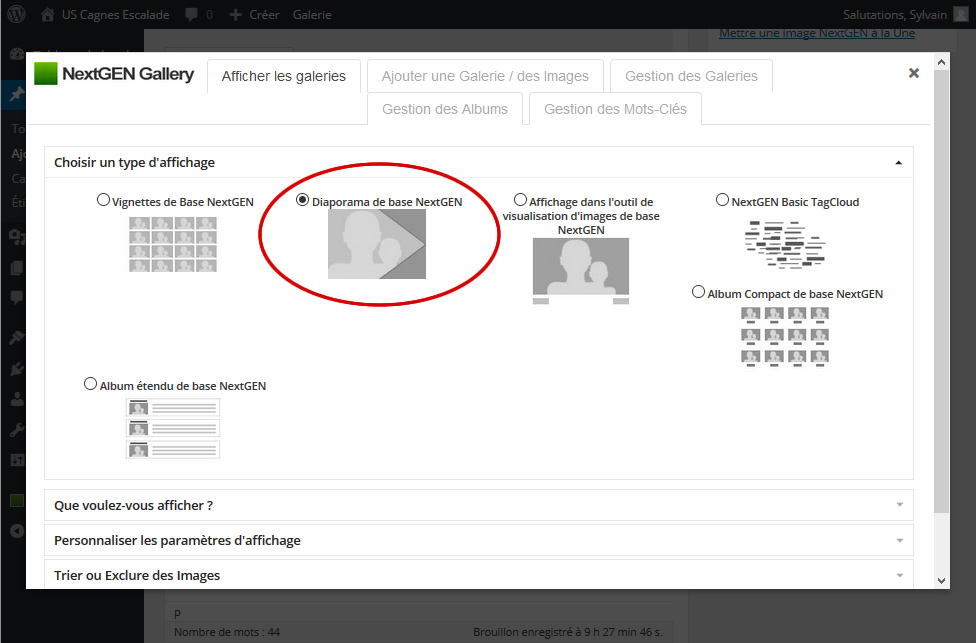The width and height of the screenshot is (976, 643).
Task: Select Album Compact de base NextGEN radio
Action: 698,292
